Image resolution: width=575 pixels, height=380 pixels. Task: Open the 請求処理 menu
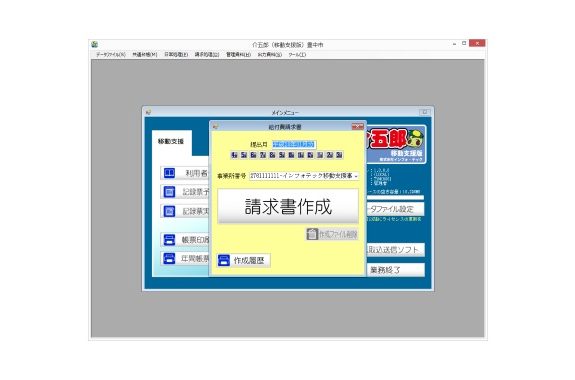click(x=207, y=55)
